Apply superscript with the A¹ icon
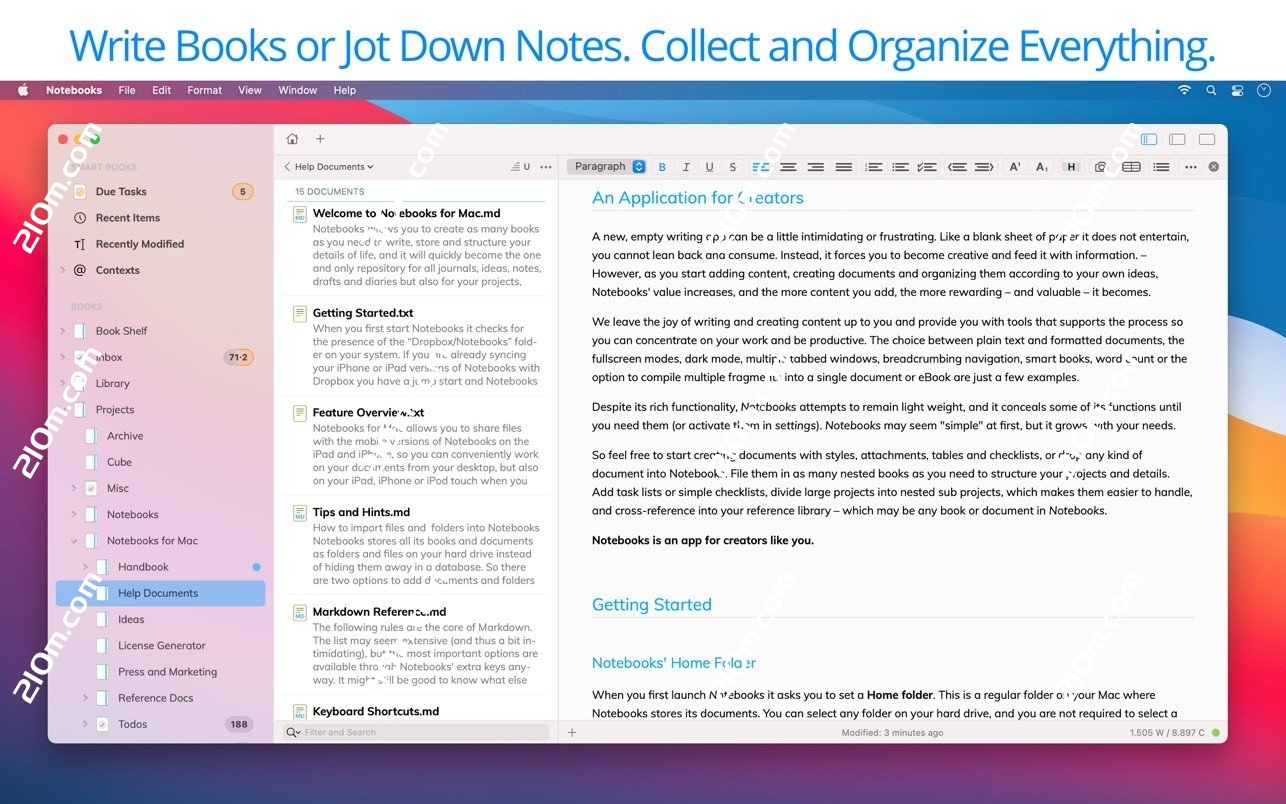Image resolution: width=1286 pixels, height=804 pixels. (x=1014, y=166)
